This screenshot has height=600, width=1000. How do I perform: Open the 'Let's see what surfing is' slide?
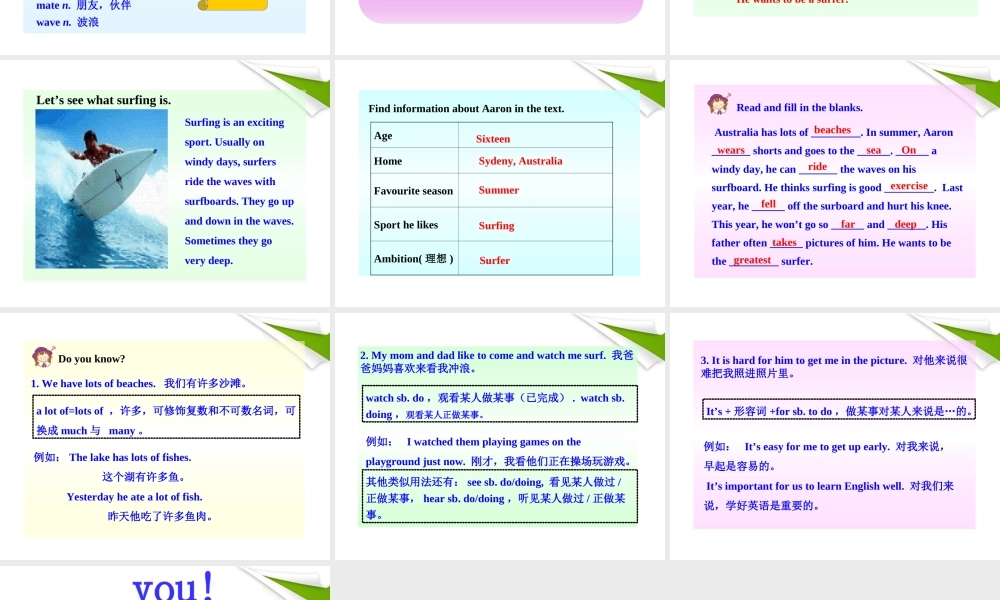click(x=165, y=184)
